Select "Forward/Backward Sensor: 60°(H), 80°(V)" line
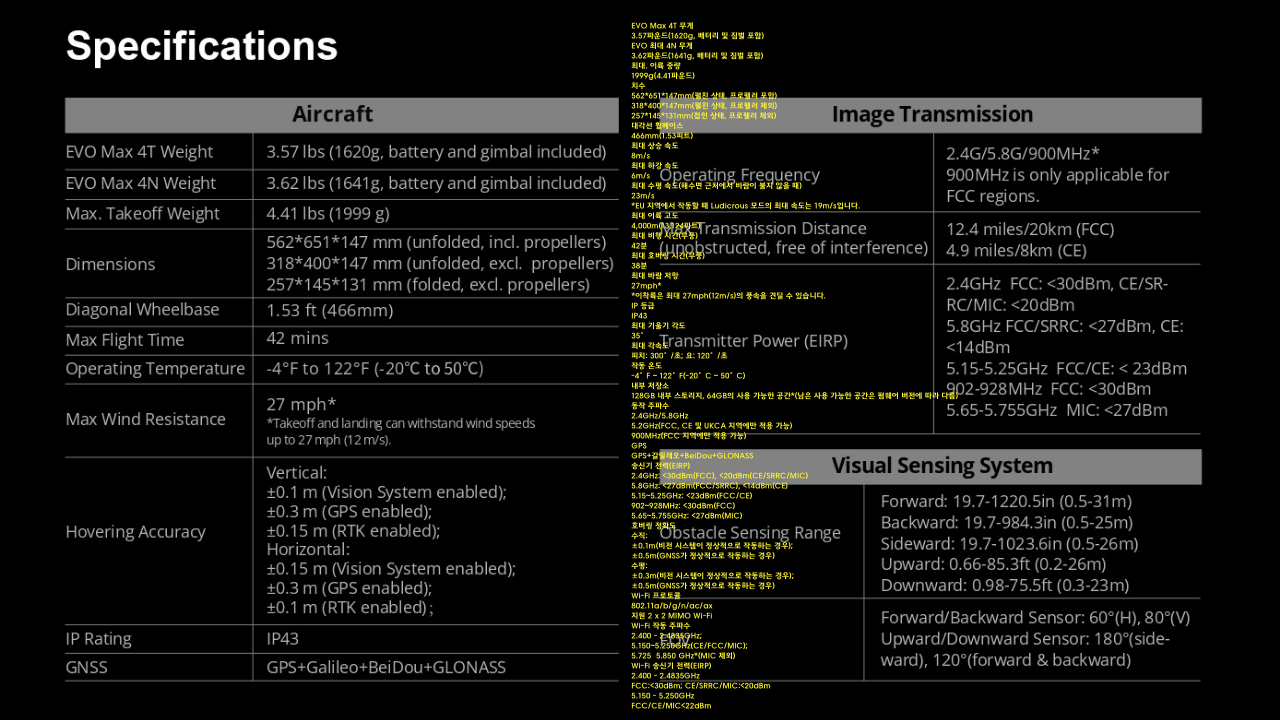This screenshot has height=720, width=1280. click(1035, 618)
